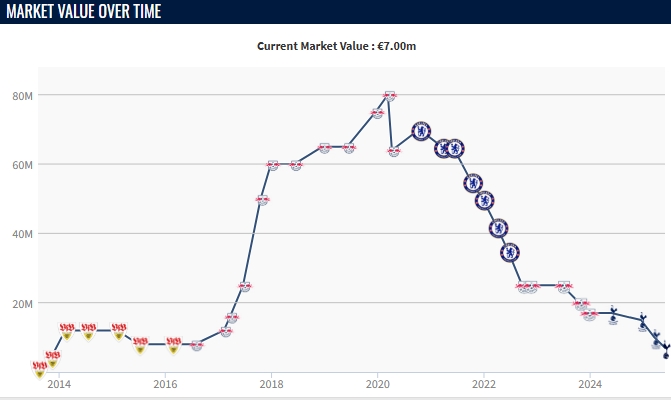Click the first RB Leipzig crest in mid-2016
671x400 pixels.
[197, 345]
